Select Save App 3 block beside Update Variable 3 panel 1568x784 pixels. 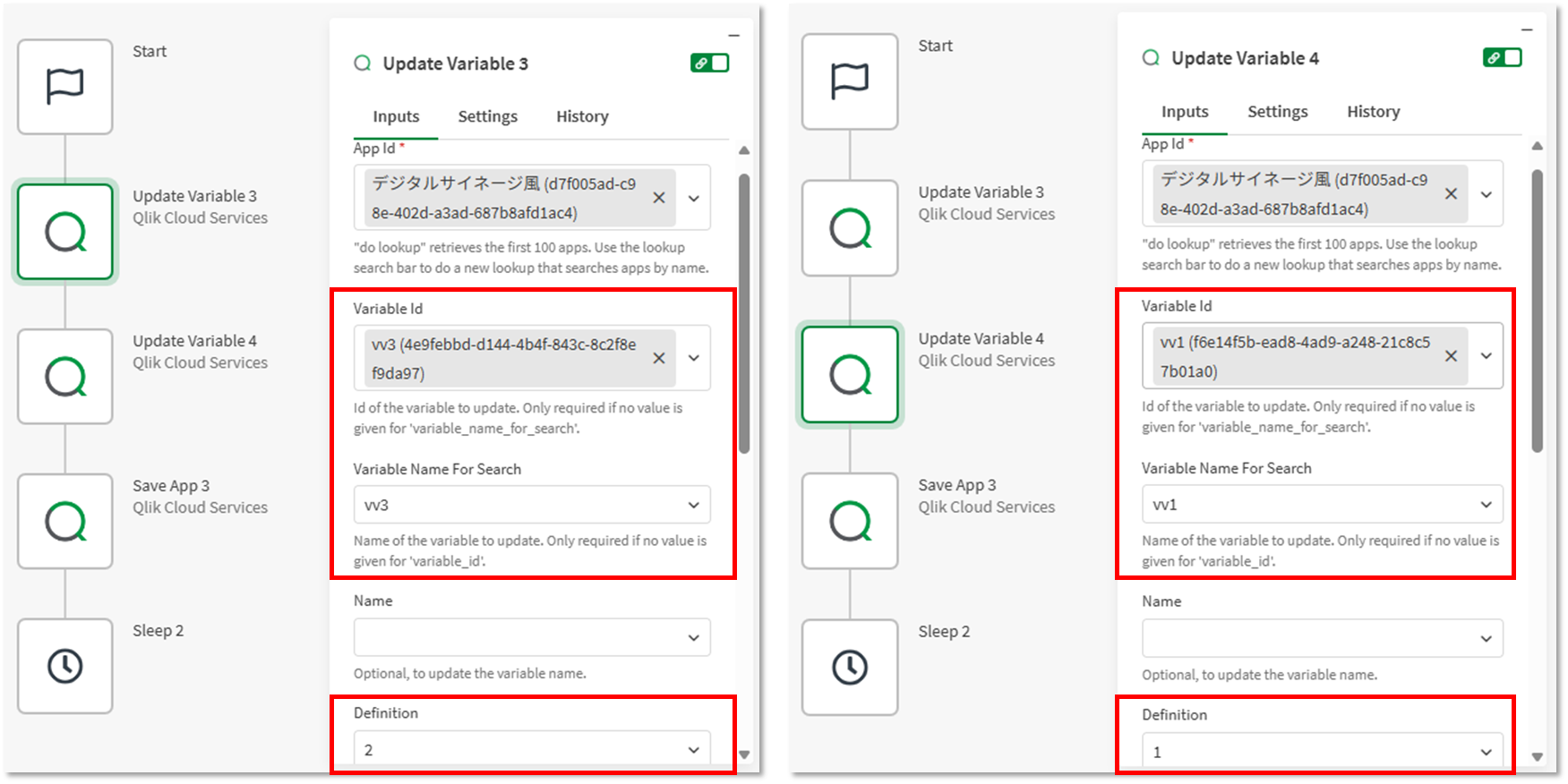click(65, 522)
